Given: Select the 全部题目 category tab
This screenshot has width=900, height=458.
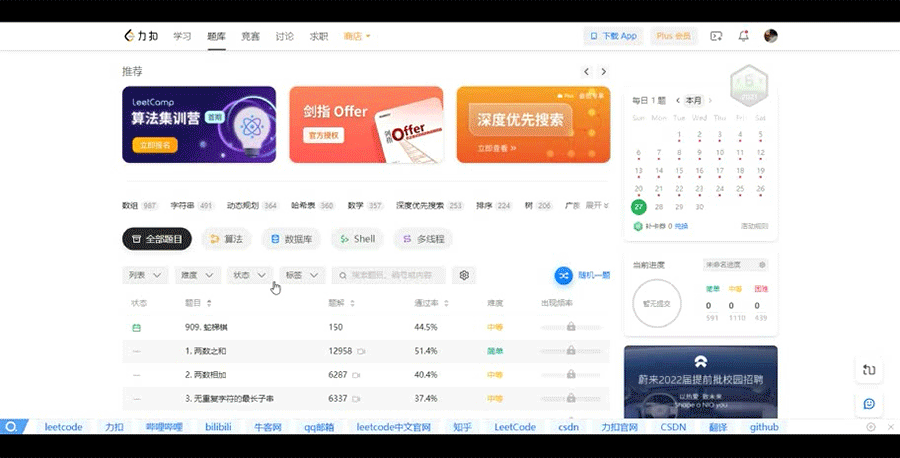Looking at the screenshot, I should [157, 239].
